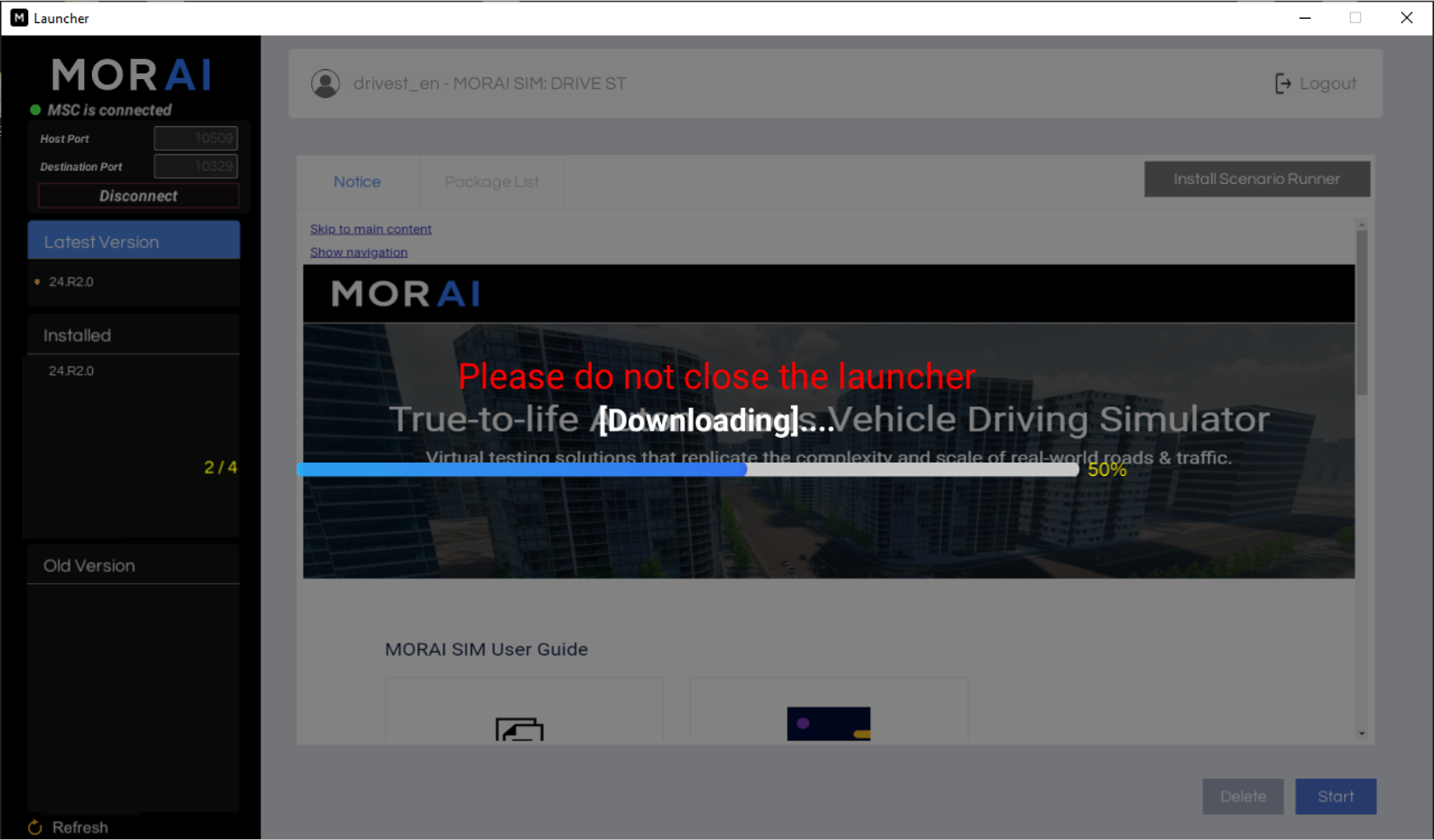Viewport: 1434px width, 840px height.
Task: Click the Host Port input field
Action: 196,138
